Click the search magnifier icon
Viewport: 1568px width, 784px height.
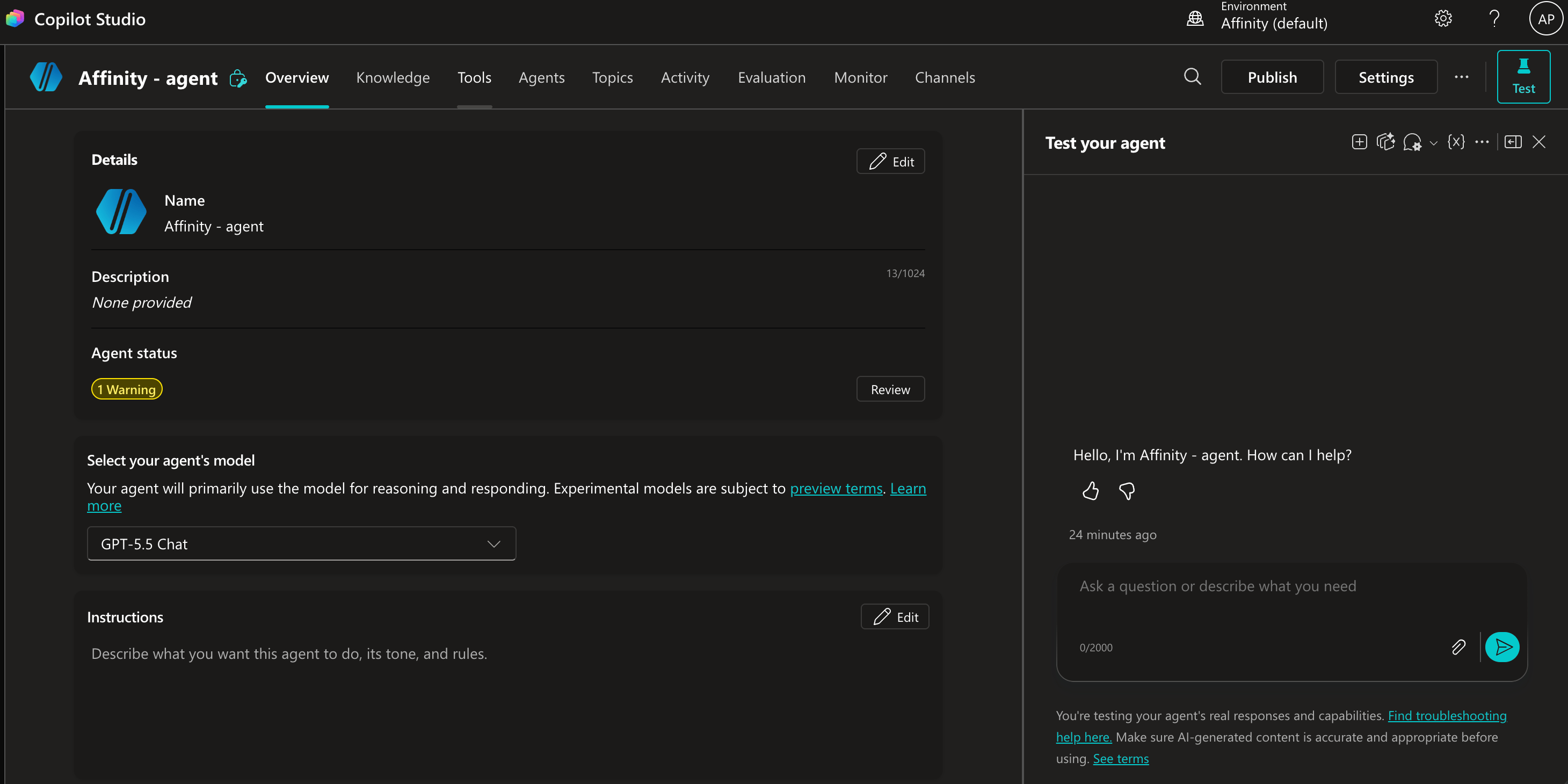(1193, 77)
